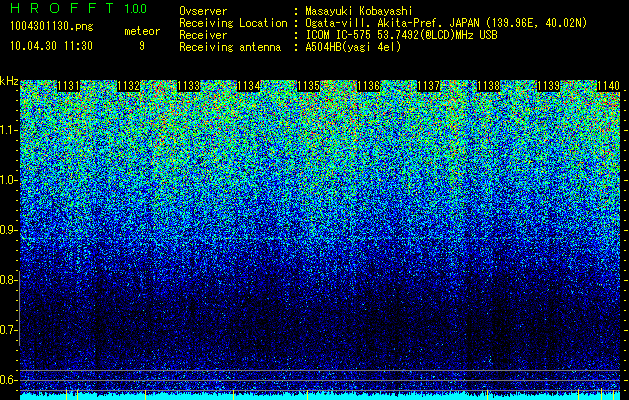Click the meteor label

(142, 31)
